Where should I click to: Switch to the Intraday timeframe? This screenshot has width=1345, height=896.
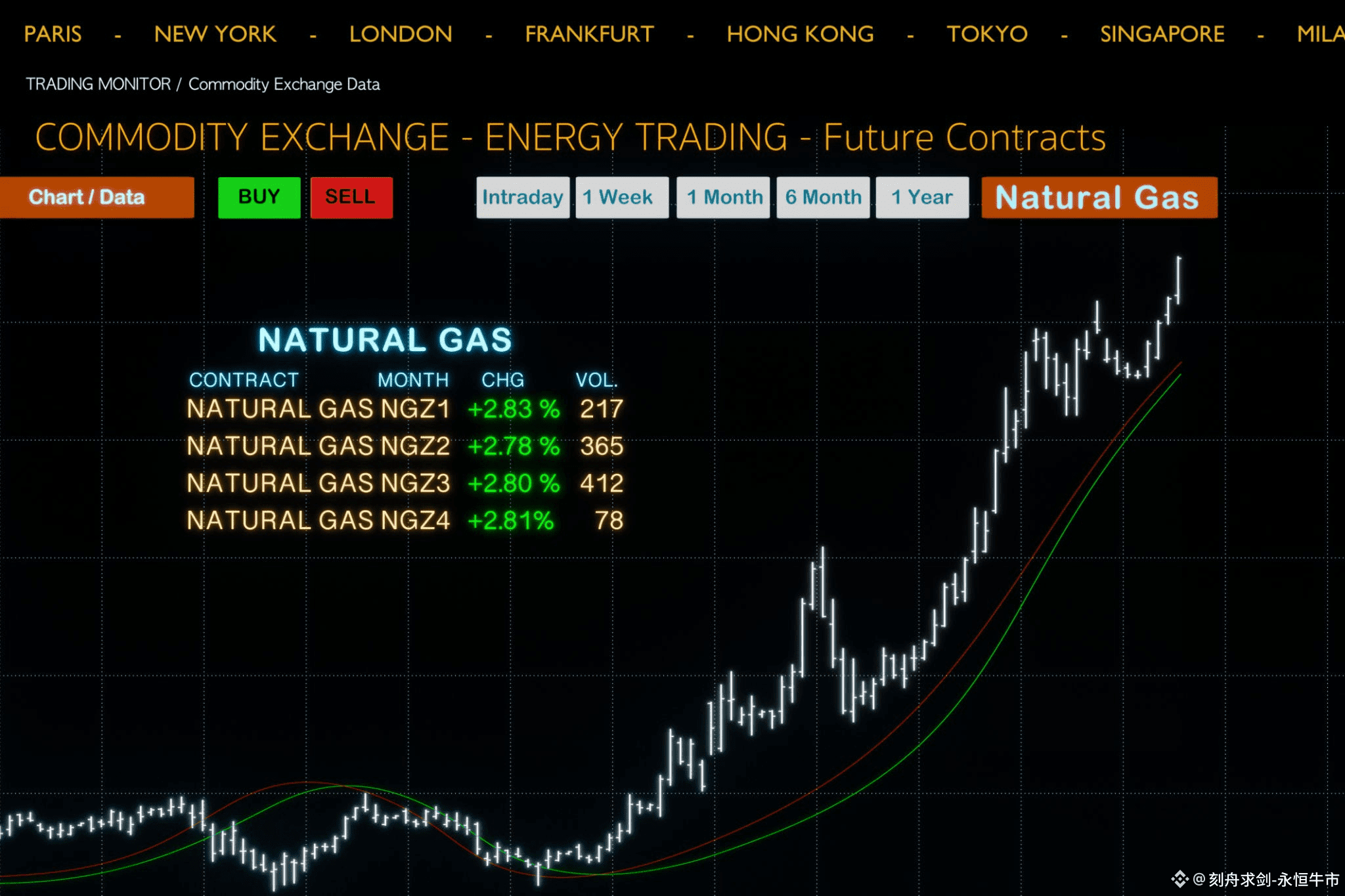522,197
